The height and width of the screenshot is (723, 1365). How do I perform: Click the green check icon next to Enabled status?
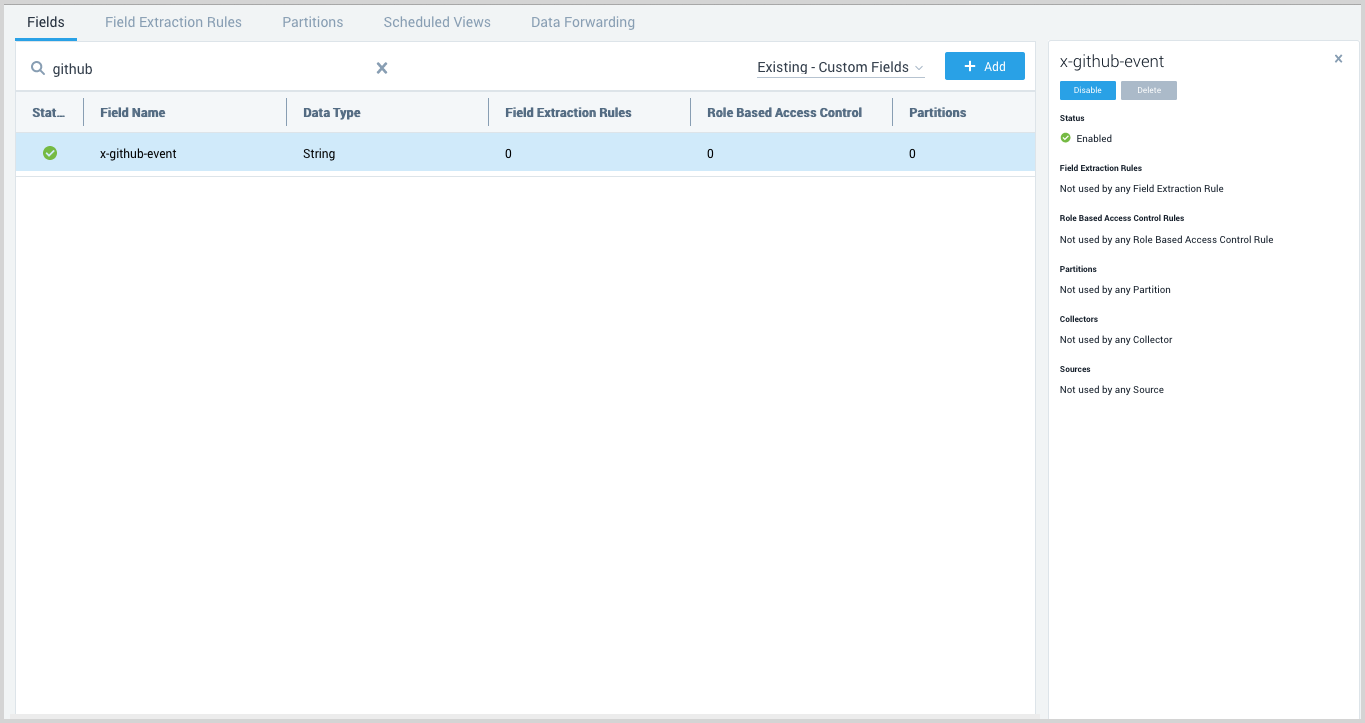(x=1065, y=138)
